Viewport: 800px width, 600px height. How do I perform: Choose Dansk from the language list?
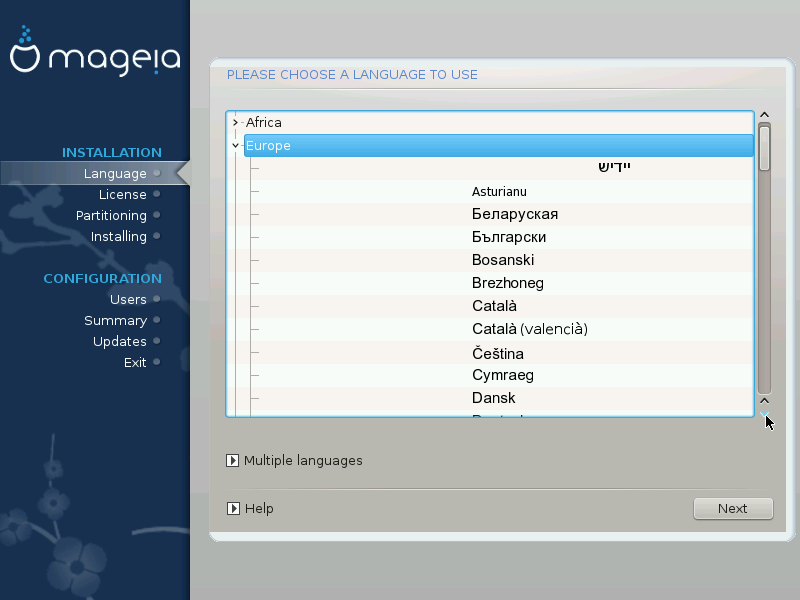click(x=493, y=398)
